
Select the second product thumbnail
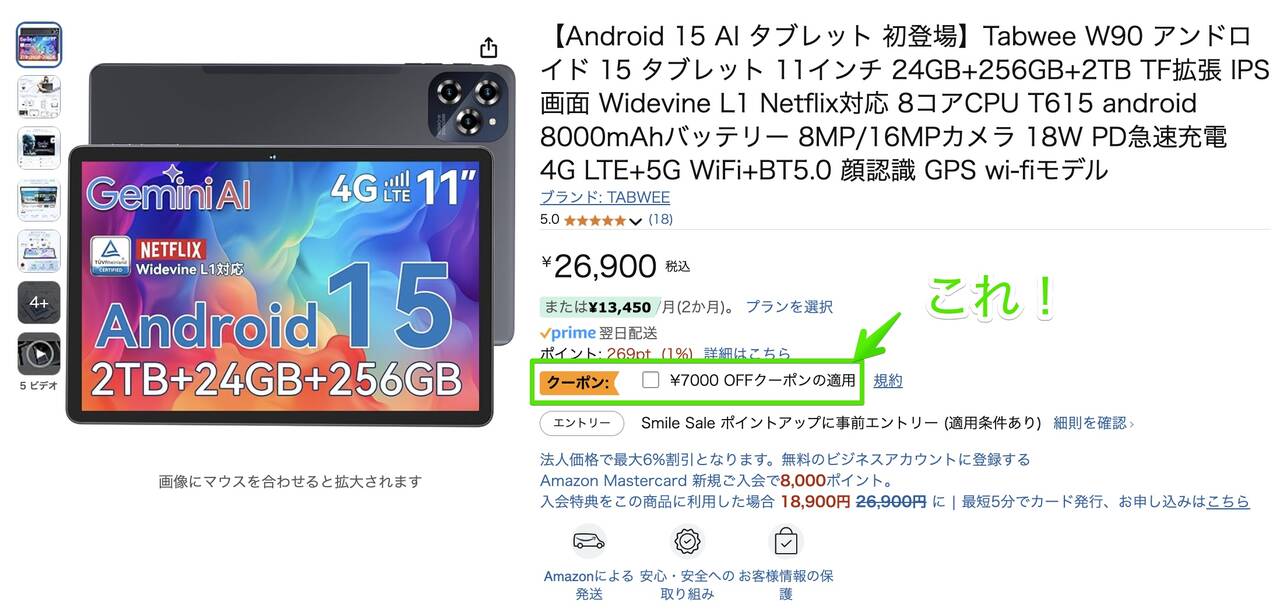click(39, 97)
